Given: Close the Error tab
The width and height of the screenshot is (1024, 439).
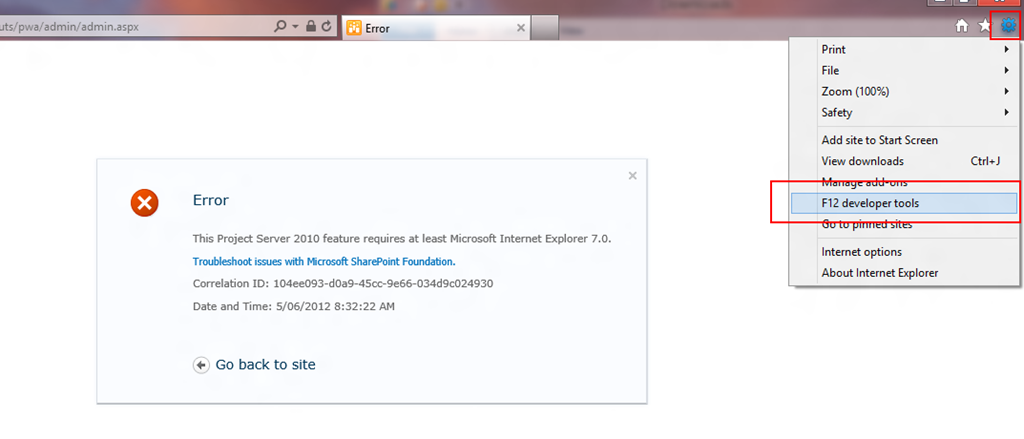Looking at the screenshot, I should click(520, 27).
